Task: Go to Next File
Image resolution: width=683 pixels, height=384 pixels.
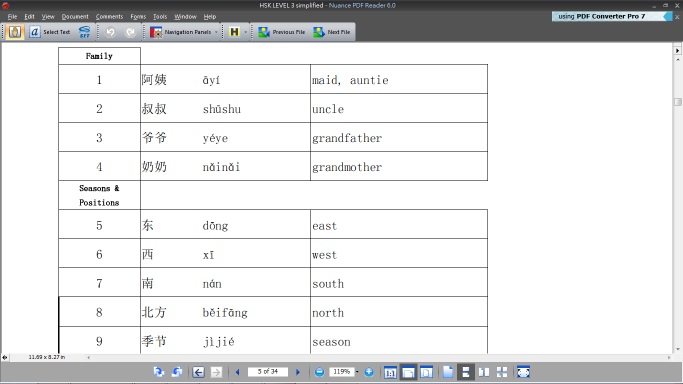Action: point(332,32)
